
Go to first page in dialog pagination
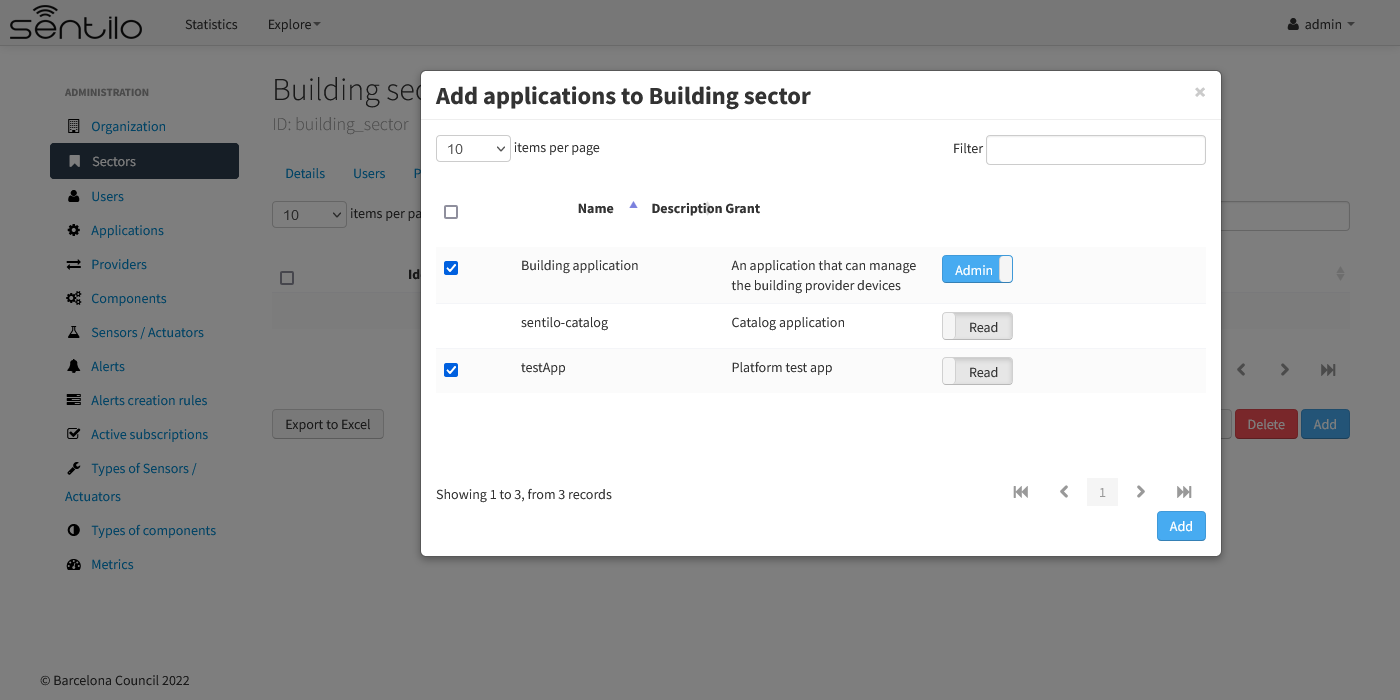[1021, 492]
